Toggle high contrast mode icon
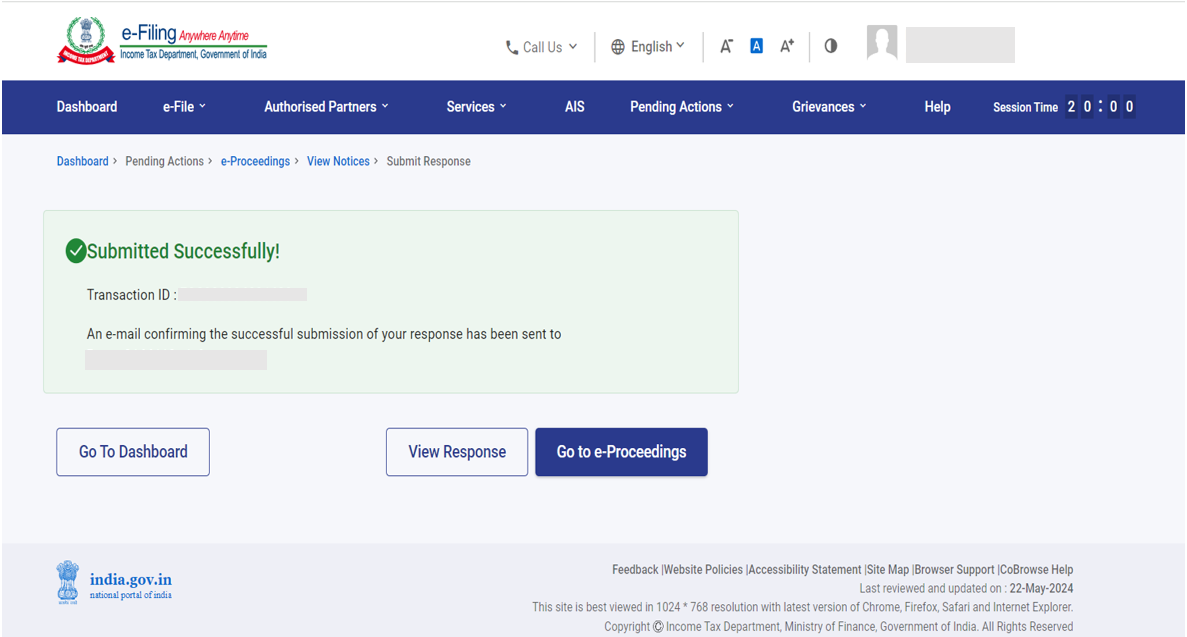1187x637 pixels. pos(831,46)
